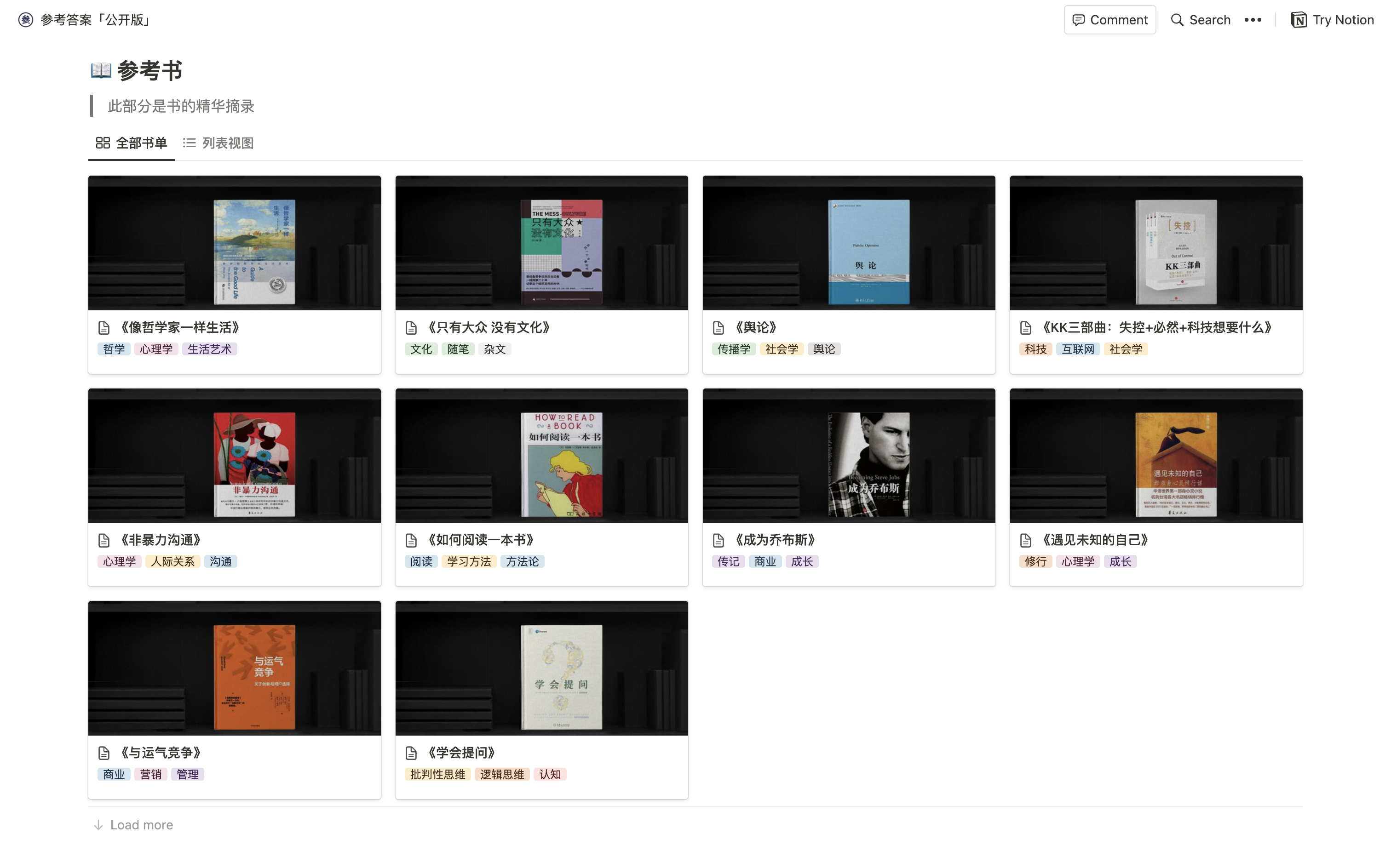This screenshot has width=1391, height=868.
Task: Select the 全部书单 gallery tab
Action: tap(131, 143)
